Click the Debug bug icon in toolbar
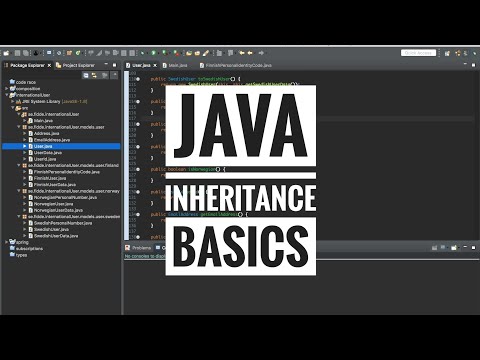 pyautogui.click(x=142, y=53)
